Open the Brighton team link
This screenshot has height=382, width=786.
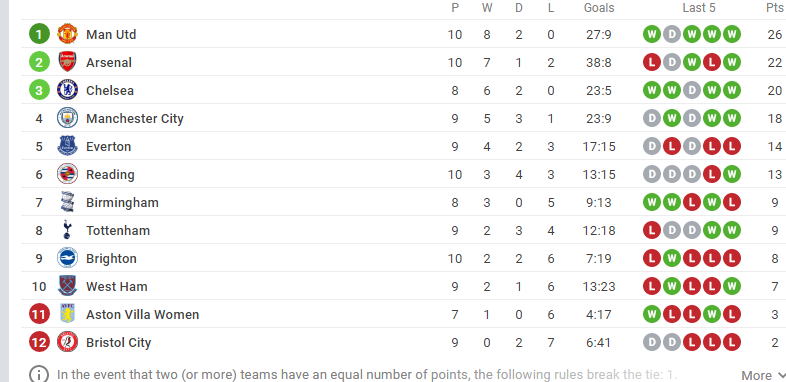point(111,259)
